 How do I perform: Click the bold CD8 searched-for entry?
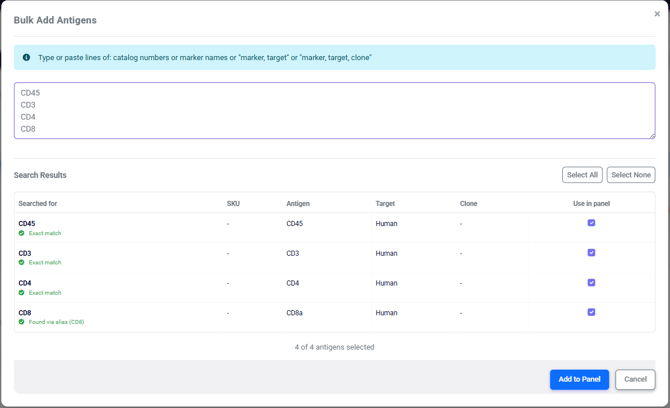(x=25, y=313)
